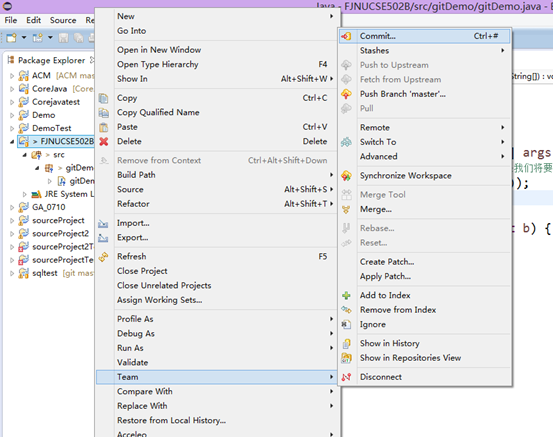Viewport: 553px width, 437px height.
Task: Open the Run As submenu
Action: coord(217,348)
